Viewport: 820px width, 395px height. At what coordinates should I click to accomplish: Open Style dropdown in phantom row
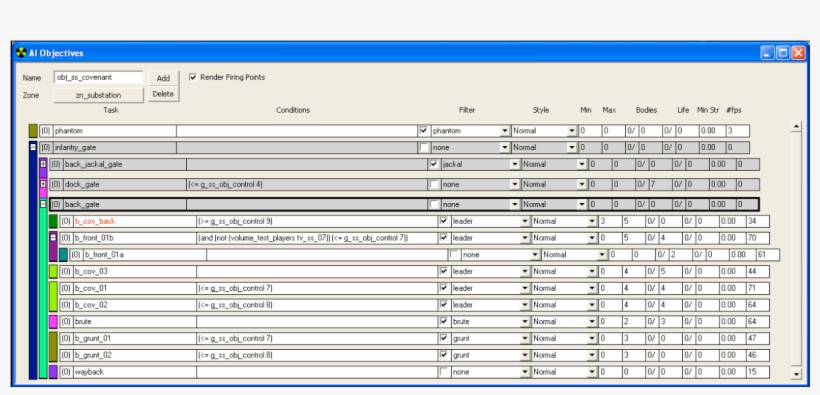pyautogui.click(x=572, y=131)
